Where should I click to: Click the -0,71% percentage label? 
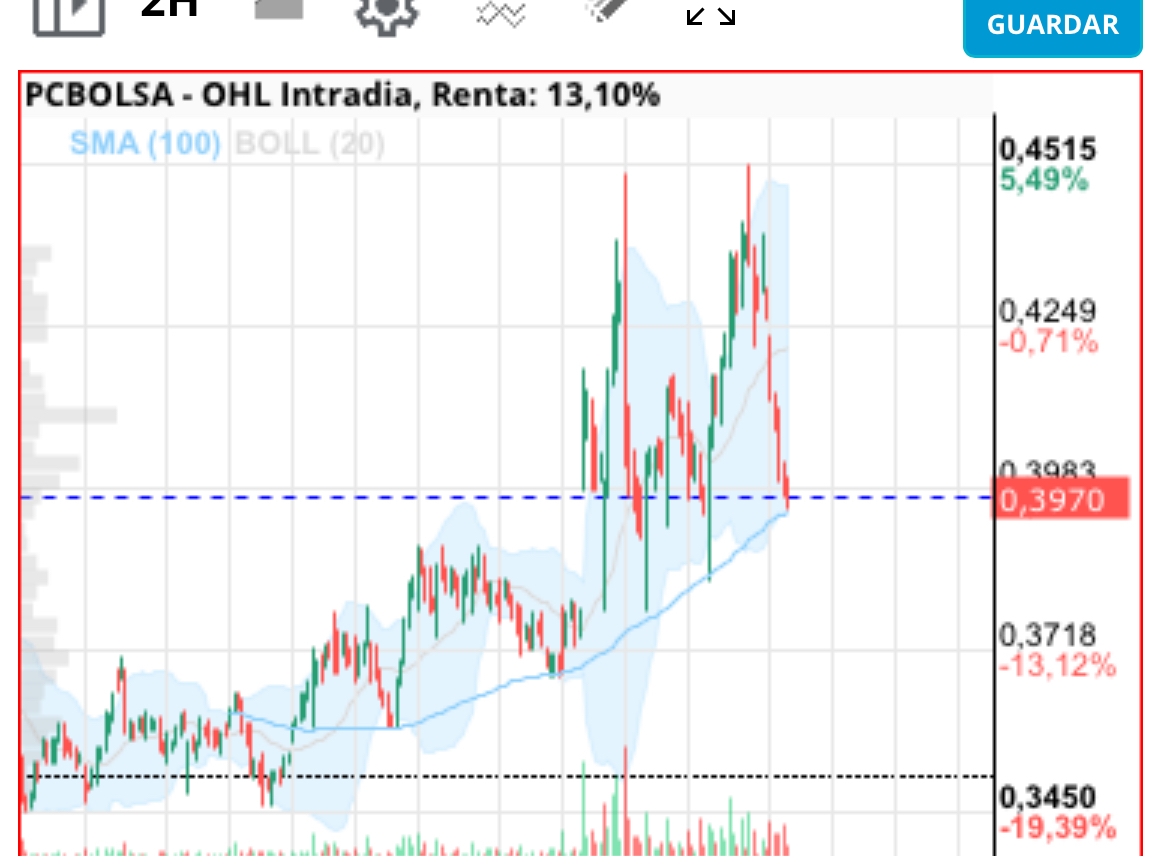point(1048,343)
